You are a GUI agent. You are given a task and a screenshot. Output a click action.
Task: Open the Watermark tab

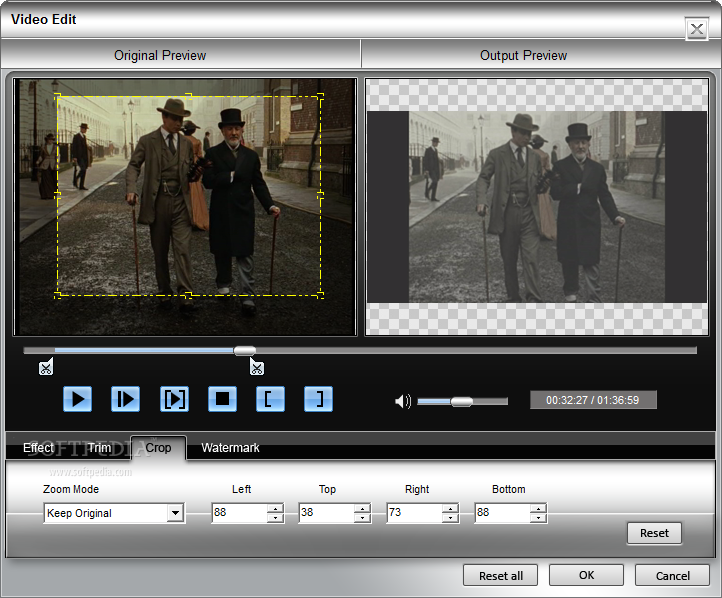coord(230,448)
